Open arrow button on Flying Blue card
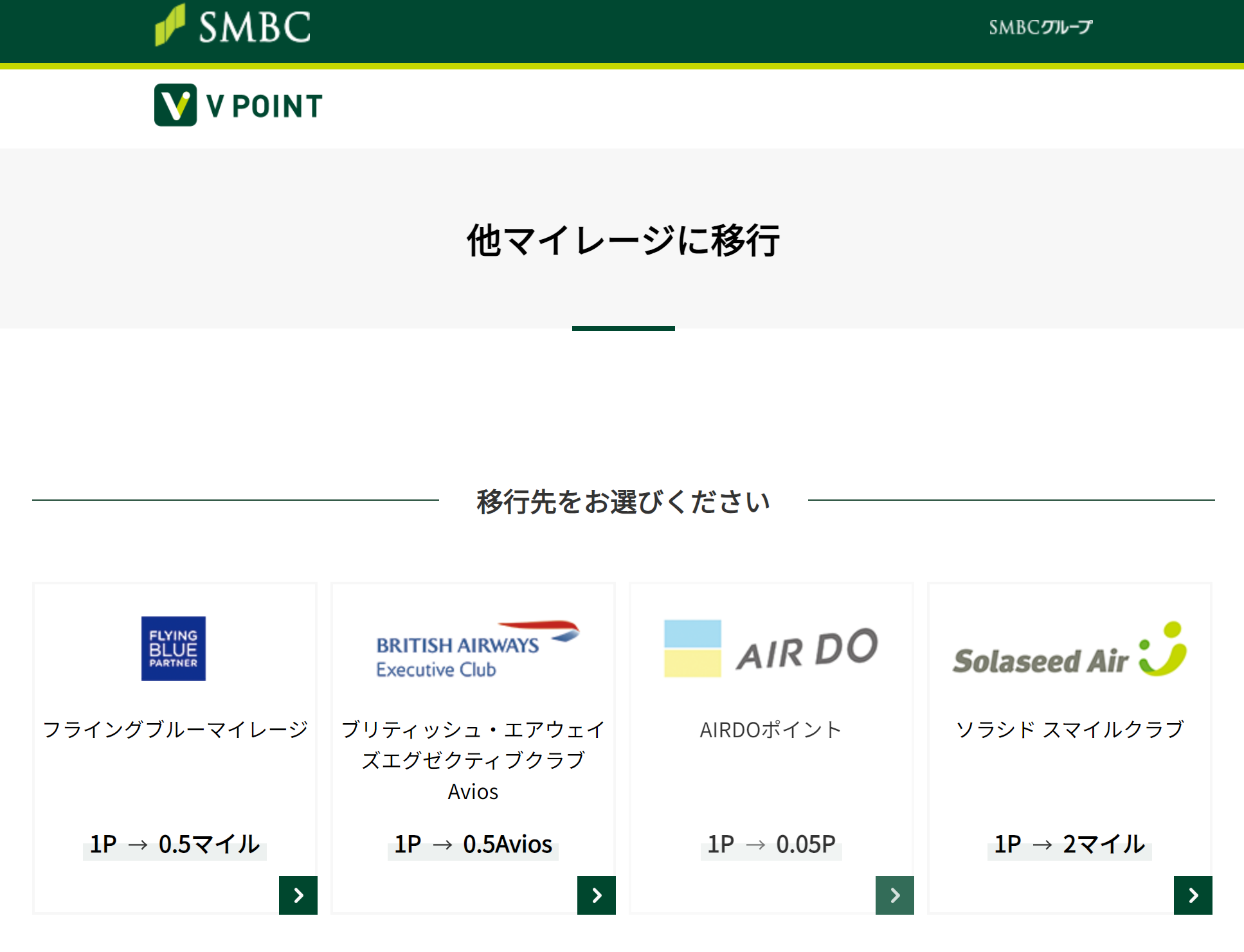The height and width of the screenshot is (952, 1244). coord(298,895)
